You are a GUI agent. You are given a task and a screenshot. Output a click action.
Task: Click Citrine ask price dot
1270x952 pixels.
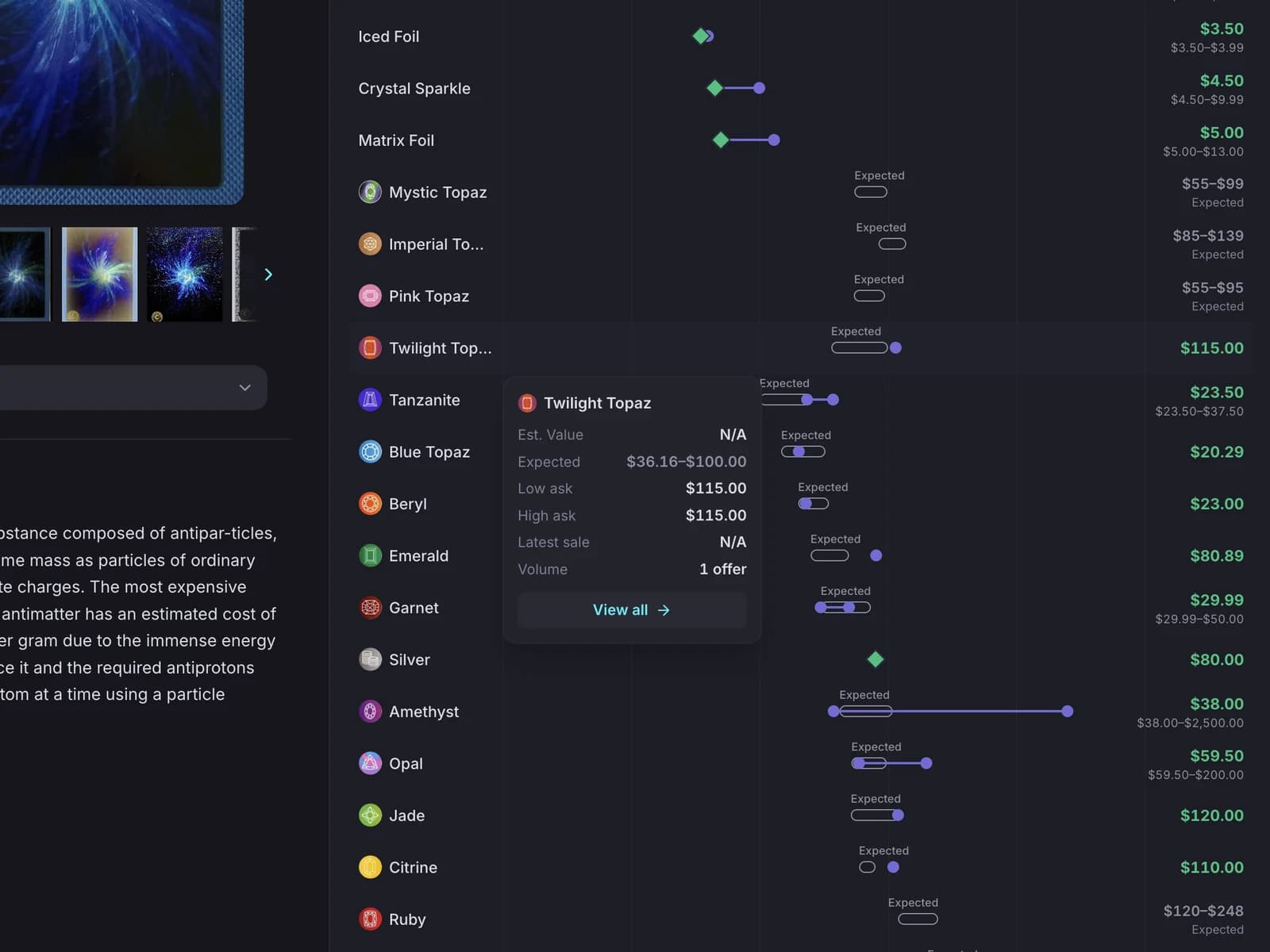coord(893,867)
